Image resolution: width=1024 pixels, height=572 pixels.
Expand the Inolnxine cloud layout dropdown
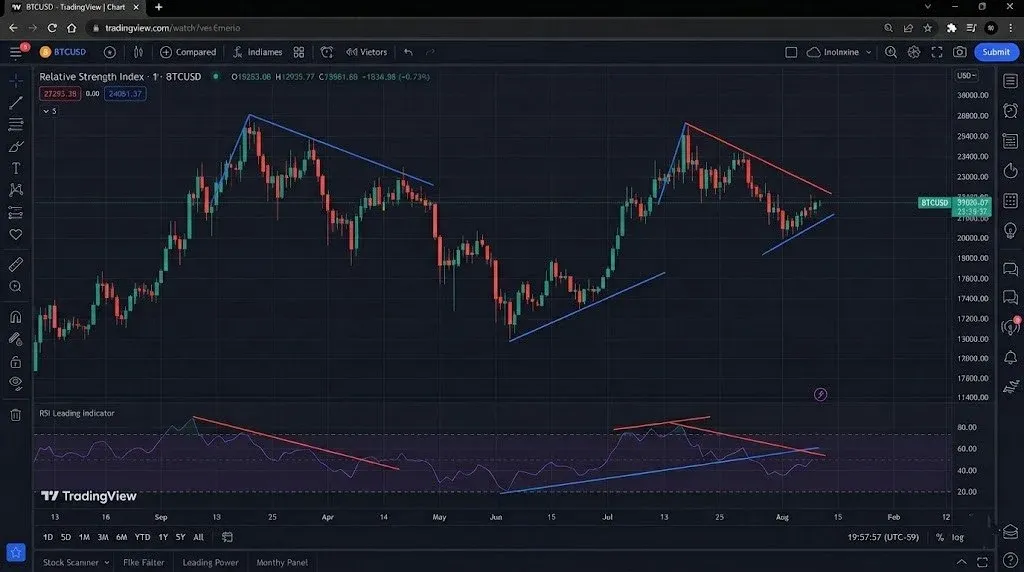(x=839, y=52)
